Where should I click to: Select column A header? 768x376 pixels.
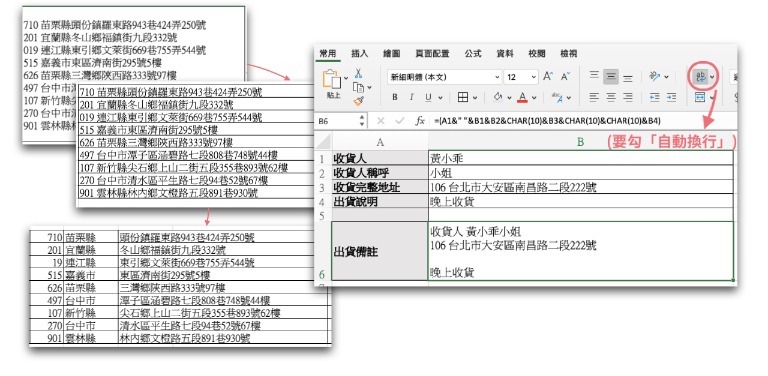(380, 142)
